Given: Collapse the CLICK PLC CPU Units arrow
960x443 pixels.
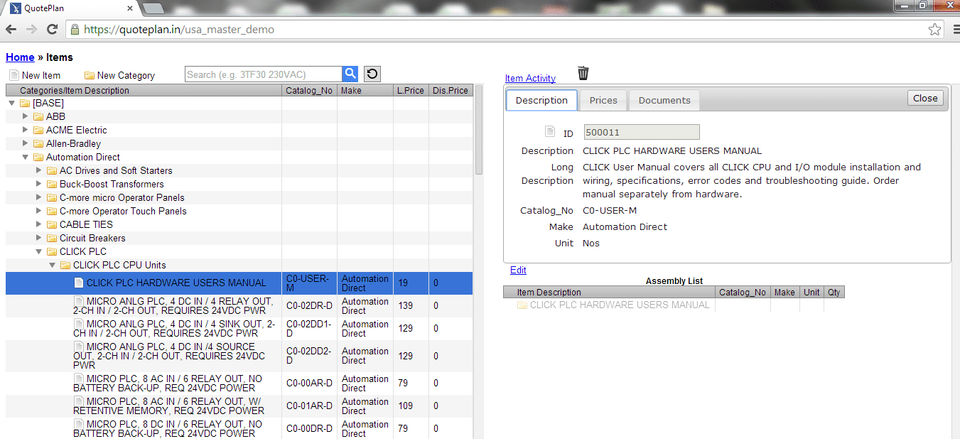Looking at the screenshot, I should click(x=52, y=264).
